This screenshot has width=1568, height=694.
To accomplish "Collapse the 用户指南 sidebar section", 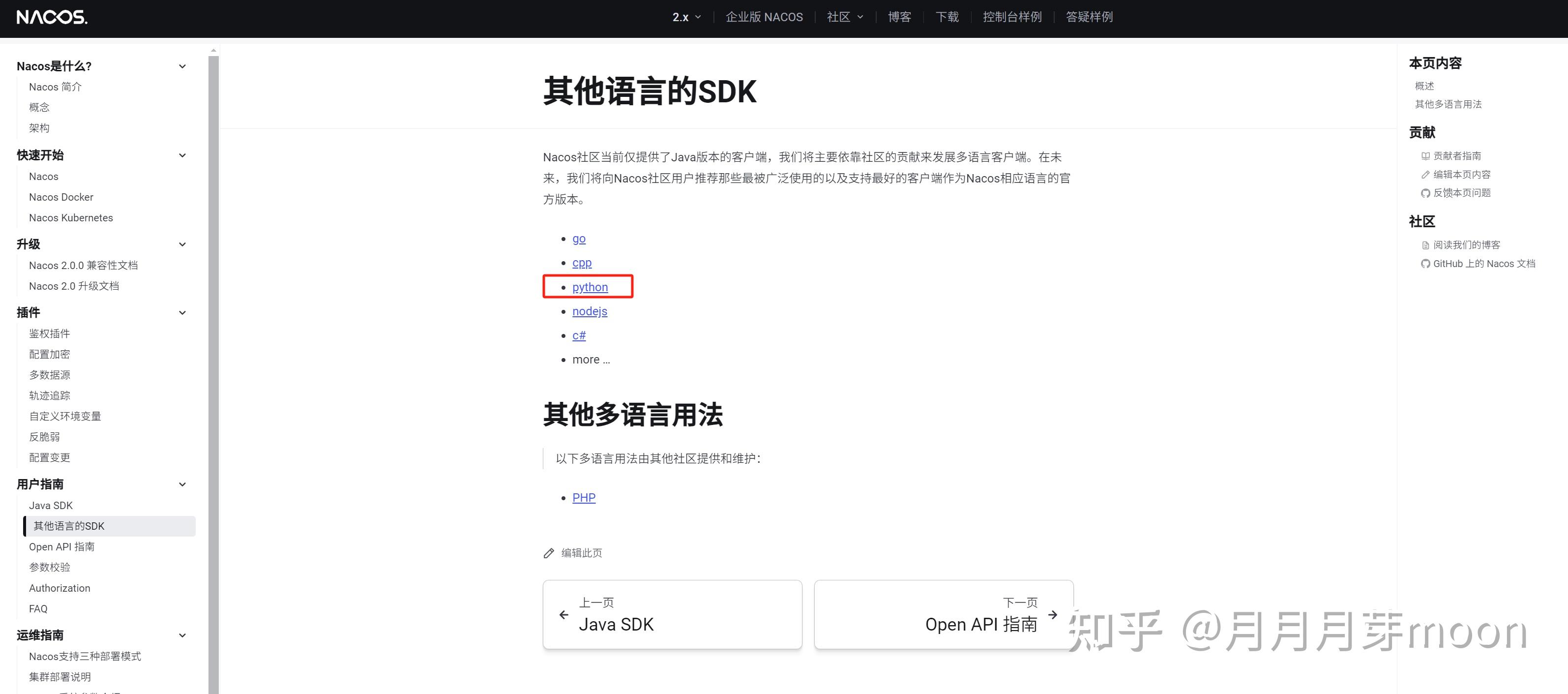I will (x=182, y=484).
